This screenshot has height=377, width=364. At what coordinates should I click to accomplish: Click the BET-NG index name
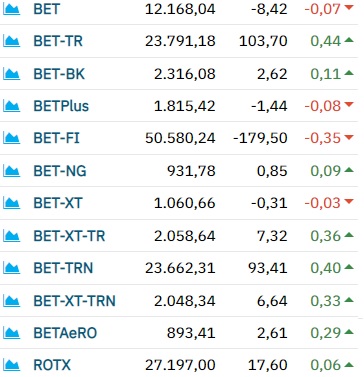tap(60, 171)
